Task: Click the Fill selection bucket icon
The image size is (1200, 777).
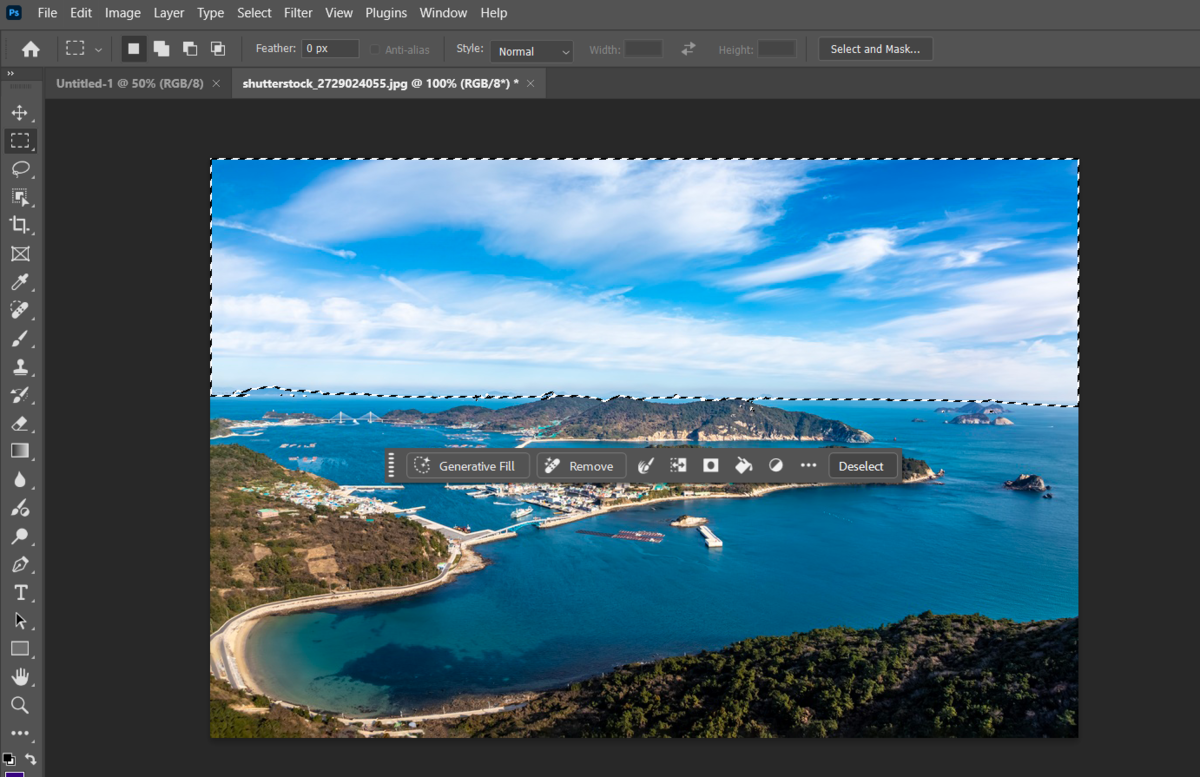Action: point(743,466)
